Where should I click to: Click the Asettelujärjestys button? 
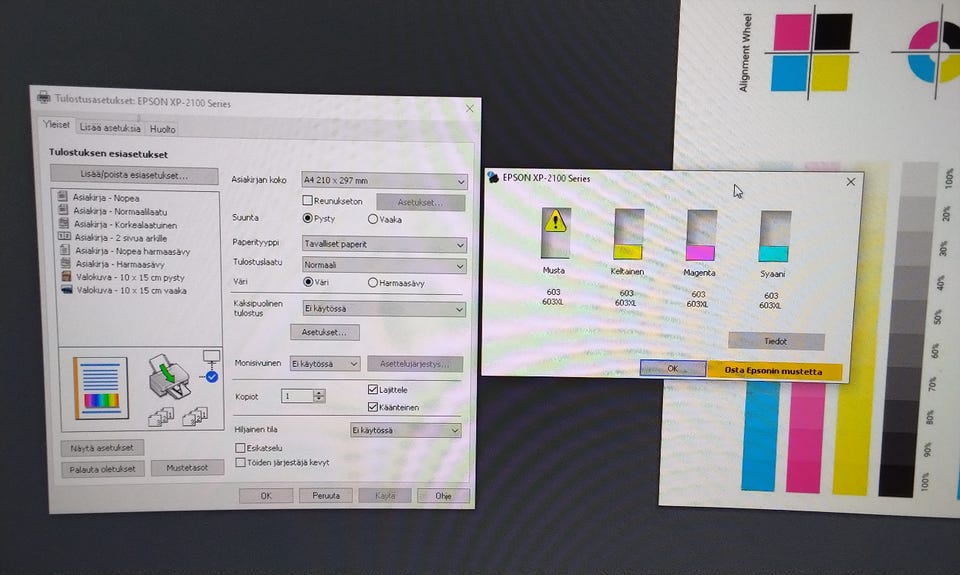tap(414, 364)
